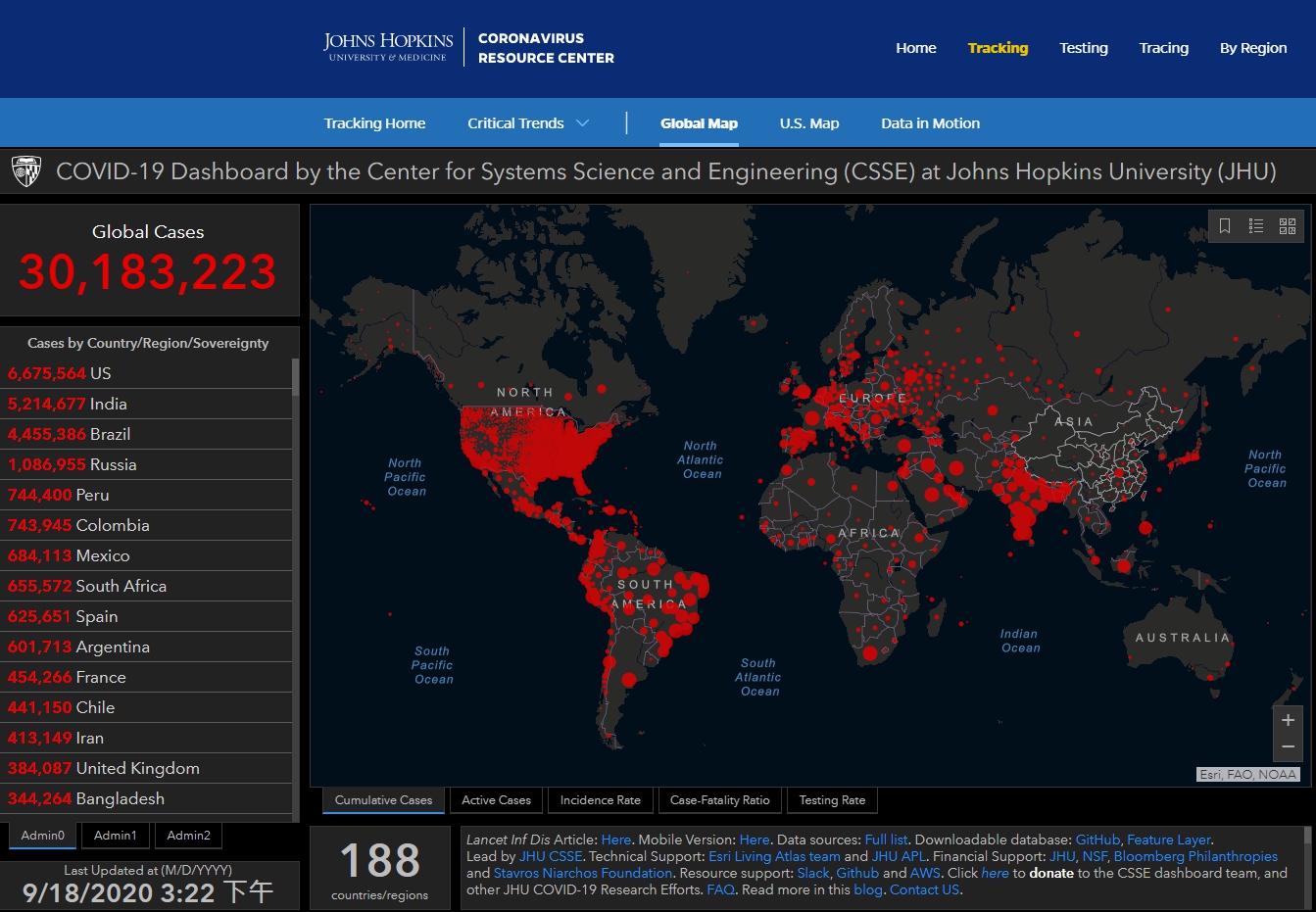Screen dimensions: 1316x912
Task: Open the Full list data sources link
Action: (x=886, y=840)
